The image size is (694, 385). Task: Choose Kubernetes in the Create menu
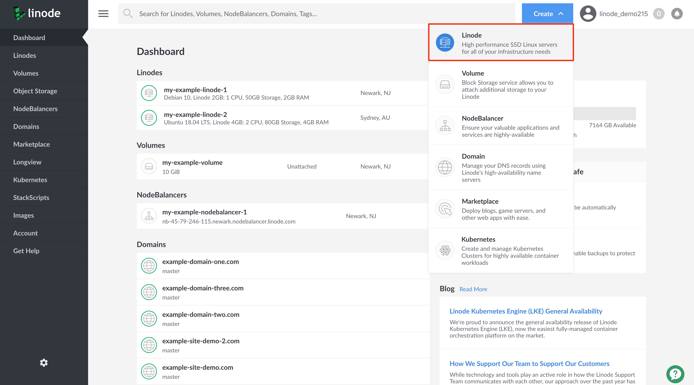click(501, 250)
